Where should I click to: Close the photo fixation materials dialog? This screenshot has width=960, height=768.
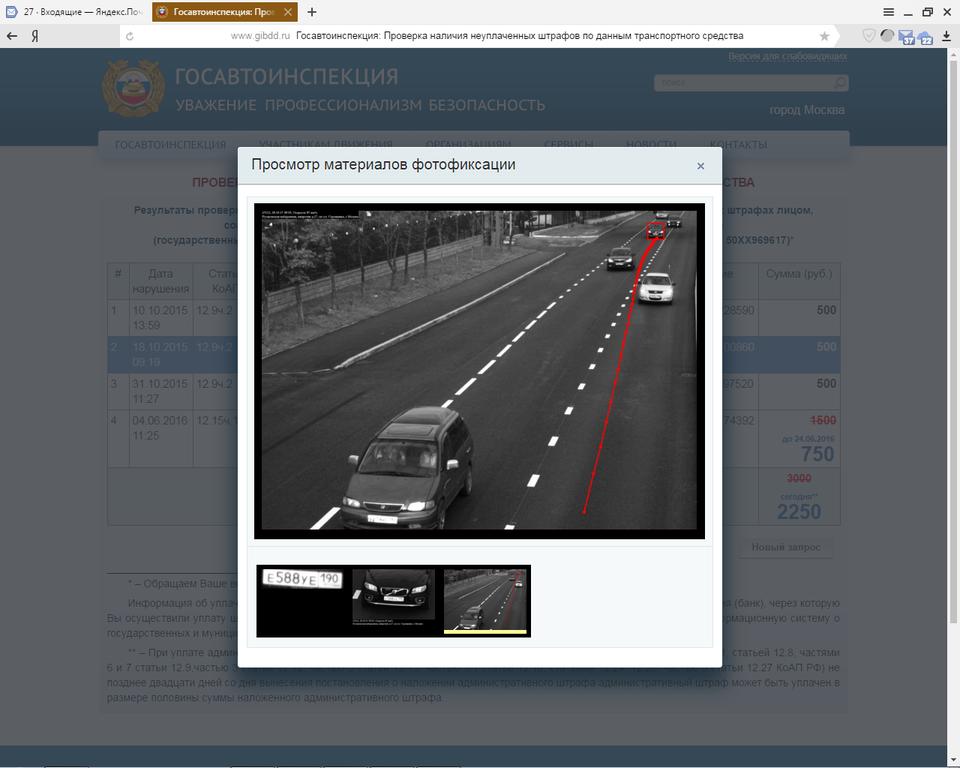point(700,166)
